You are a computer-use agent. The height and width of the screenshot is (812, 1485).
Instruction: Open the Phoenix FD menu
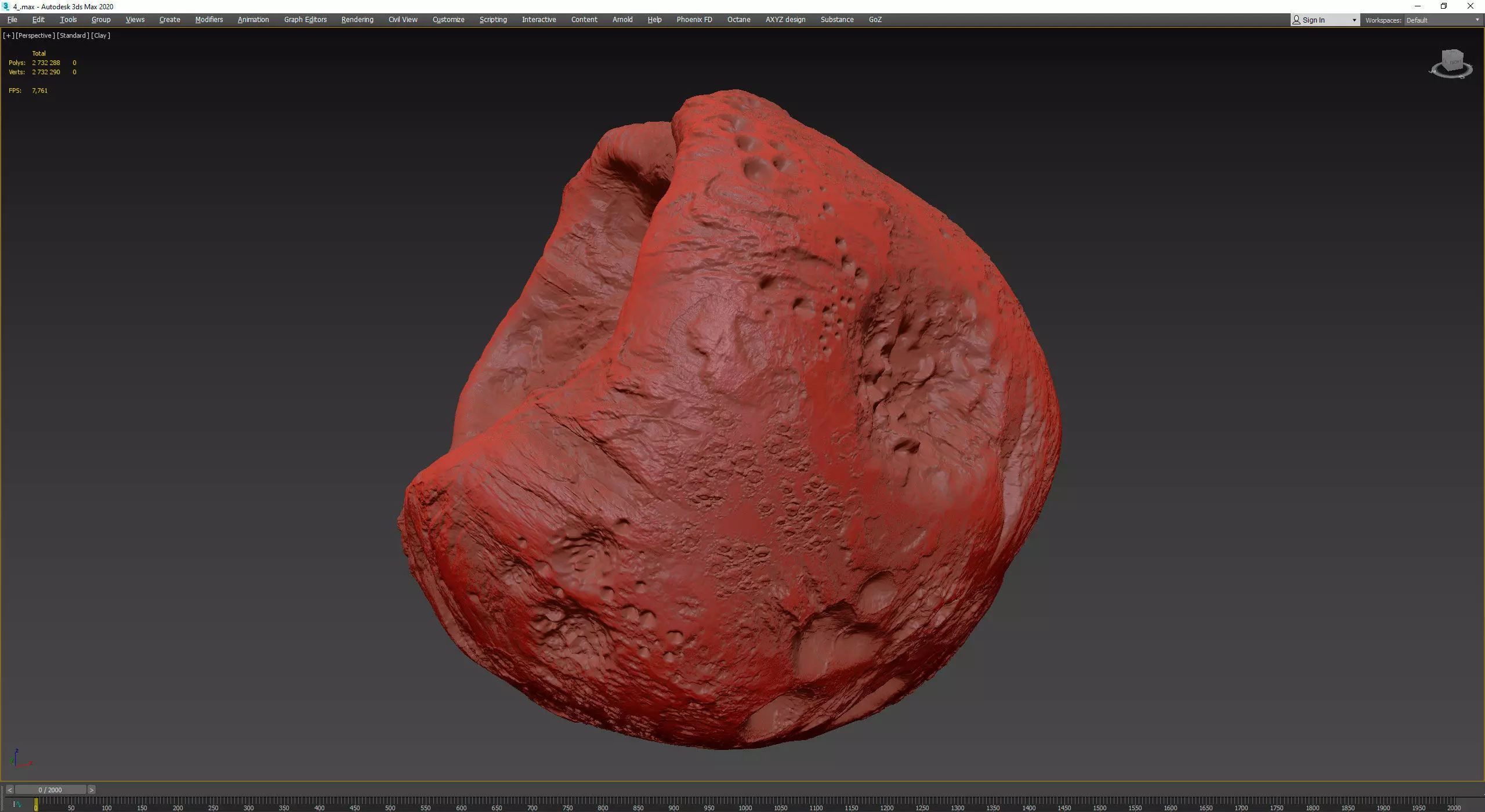[x=694, y=20]
